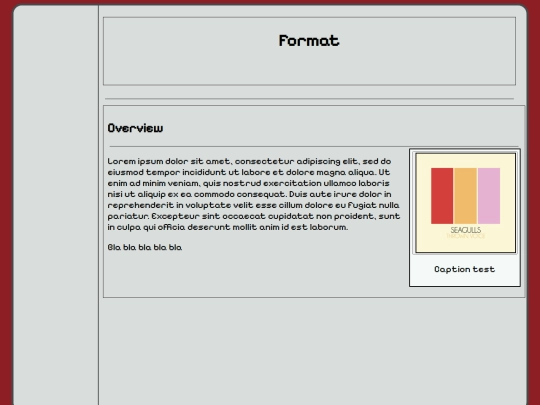Click the Lorem ipsum paragraph text
Screen dimensions: 540x405
(254, 194)
